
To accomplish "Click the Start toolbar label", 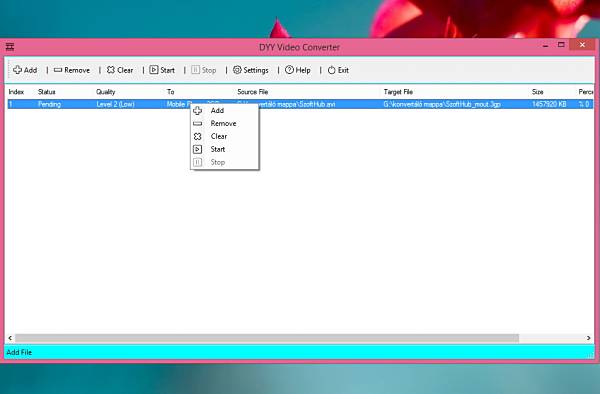I will pyautogui.click(x=168, y=70).
